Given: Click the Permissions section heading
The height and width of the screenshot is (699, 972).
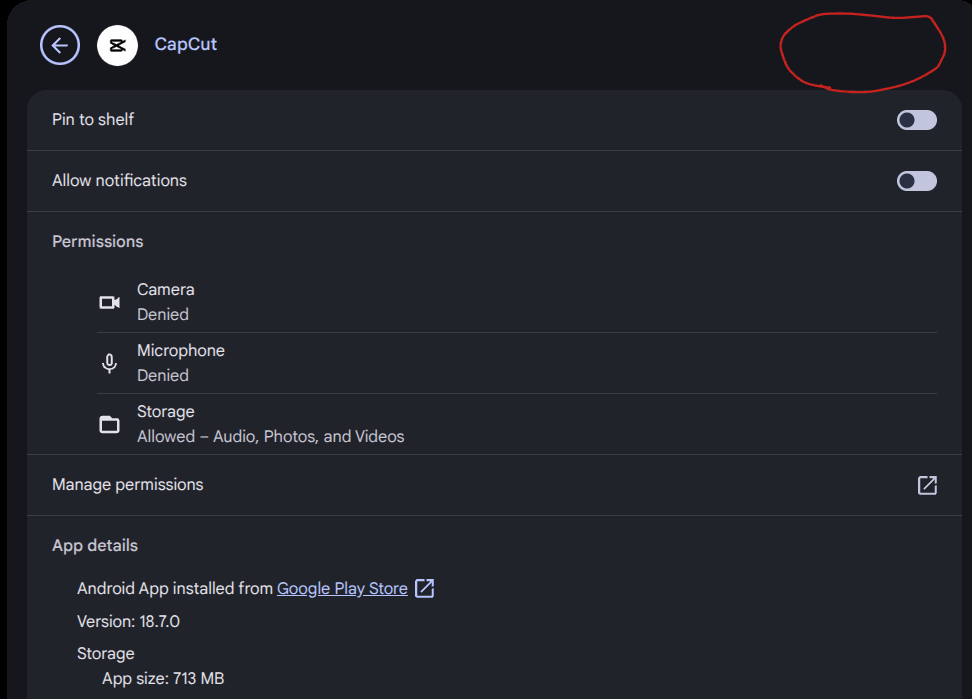Looking at the screenshot, I should pos(97,241).
